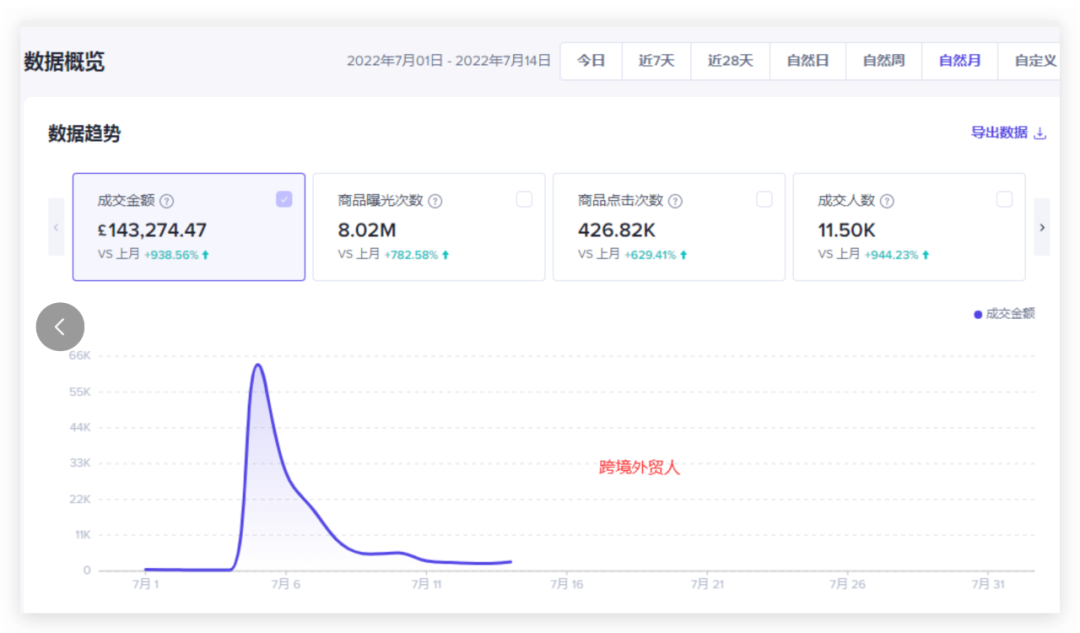Image resolution: width=1080 pixels, height=633 pixels.
Task: Click the 7月 6 axis label
Action: [286, 584]
